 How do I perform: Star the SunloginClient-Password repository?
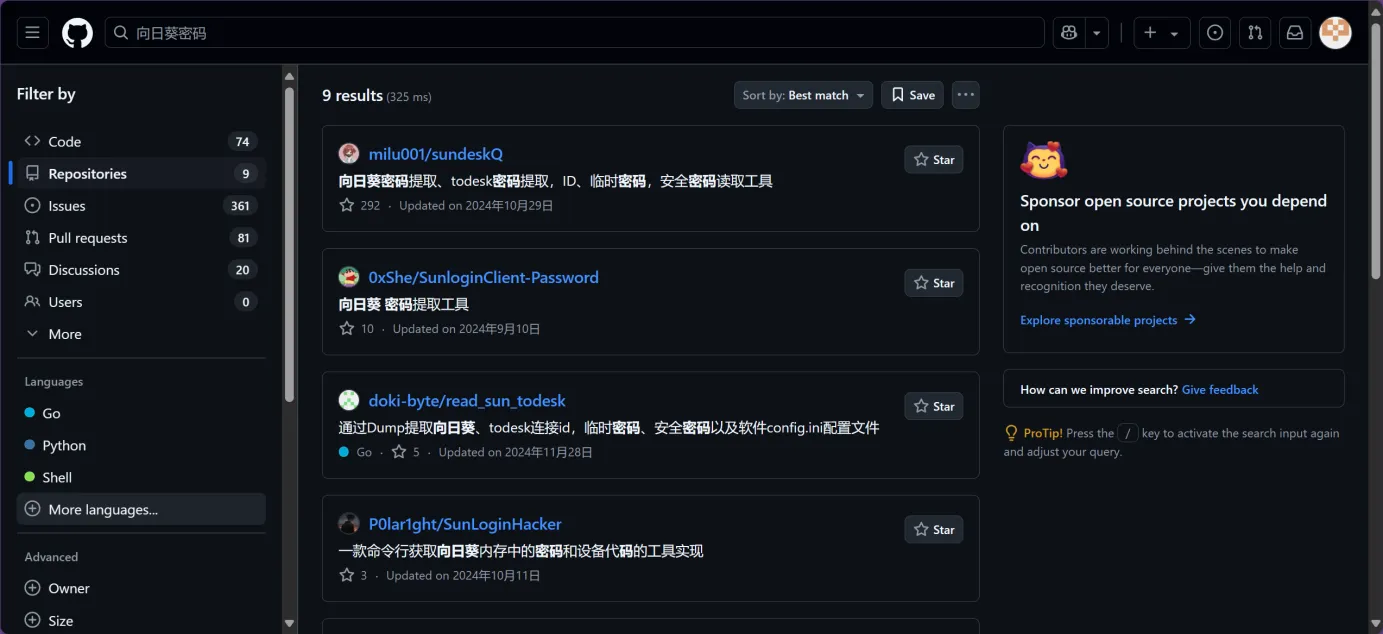point(934,283)
